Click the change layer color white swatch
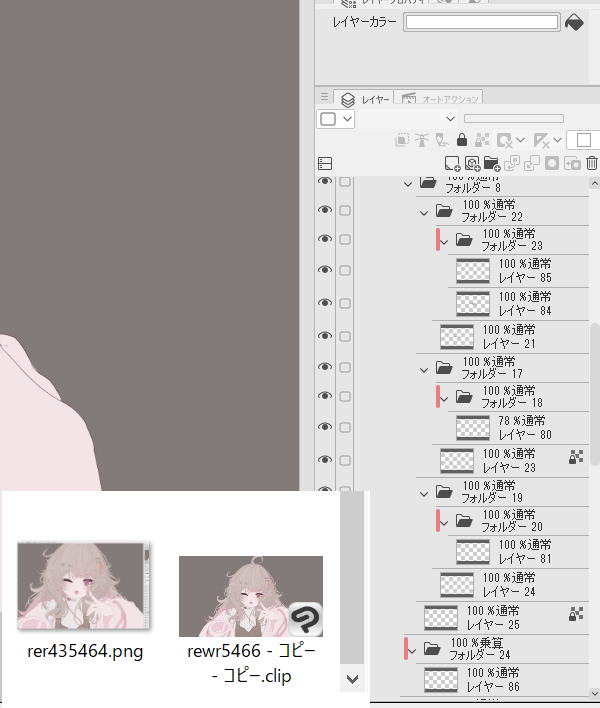 (x=584, y=140)
